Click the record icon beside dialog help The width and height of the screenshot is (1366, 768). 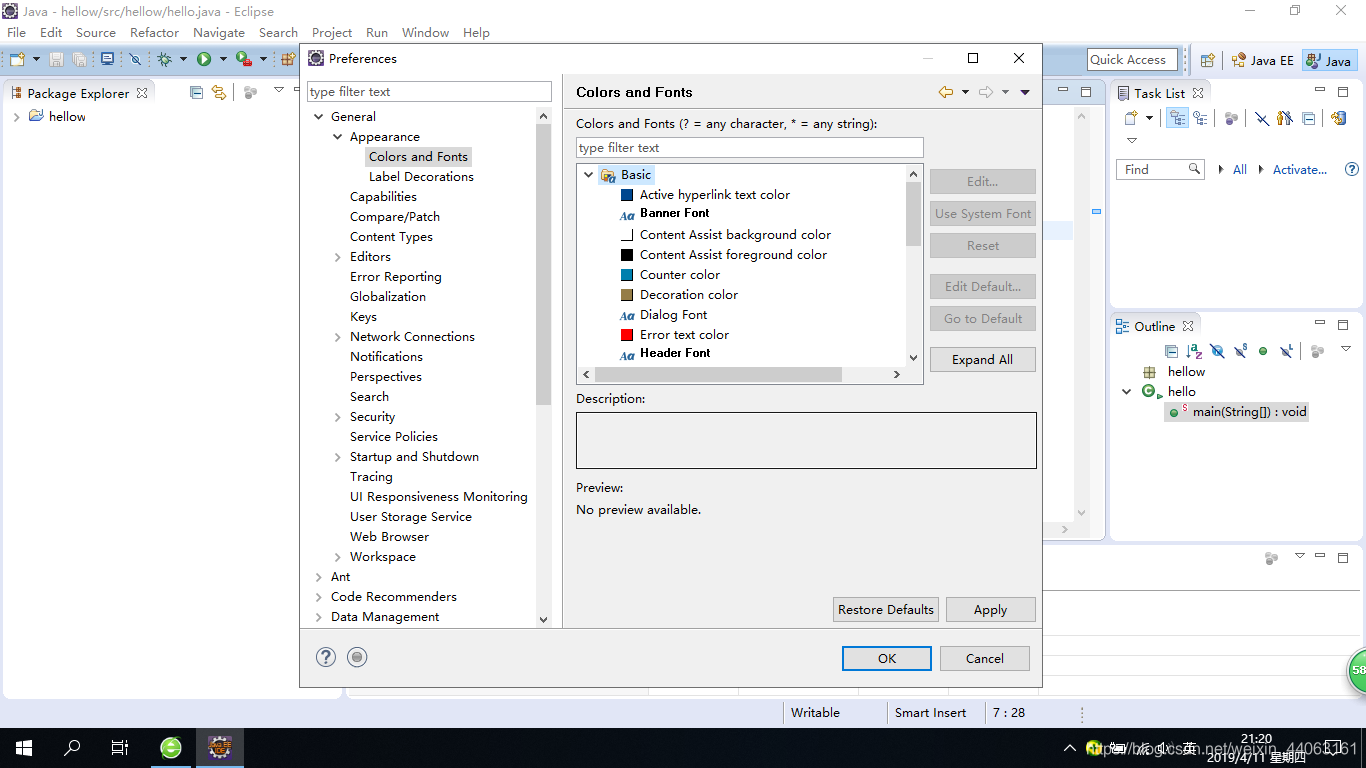pos(357,657)
